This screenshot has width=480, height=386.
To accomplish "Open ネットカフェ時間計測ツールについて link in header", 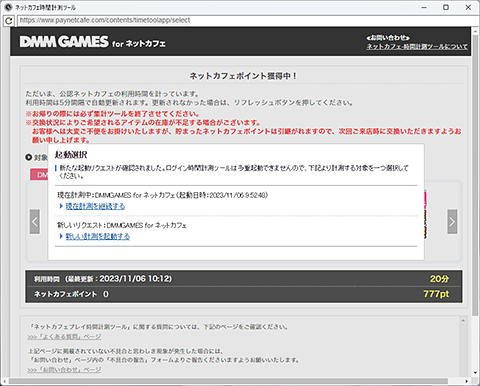I will pyautogui.click(x=417, y=46).
